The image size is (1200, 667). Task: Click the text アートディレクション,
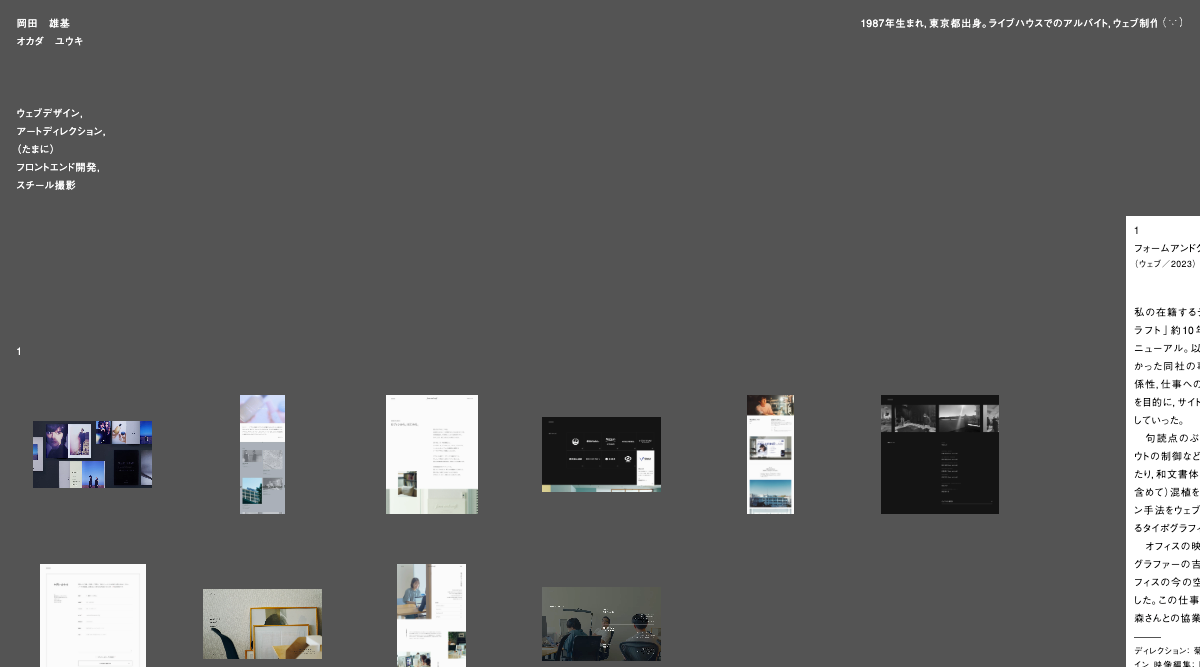[61, 131]
